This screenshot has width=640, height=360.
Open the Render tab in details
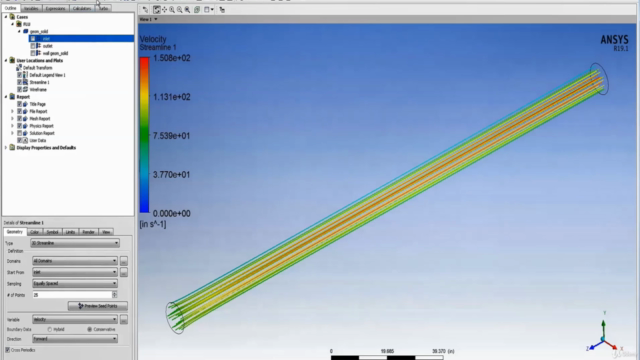pos(89,232)
